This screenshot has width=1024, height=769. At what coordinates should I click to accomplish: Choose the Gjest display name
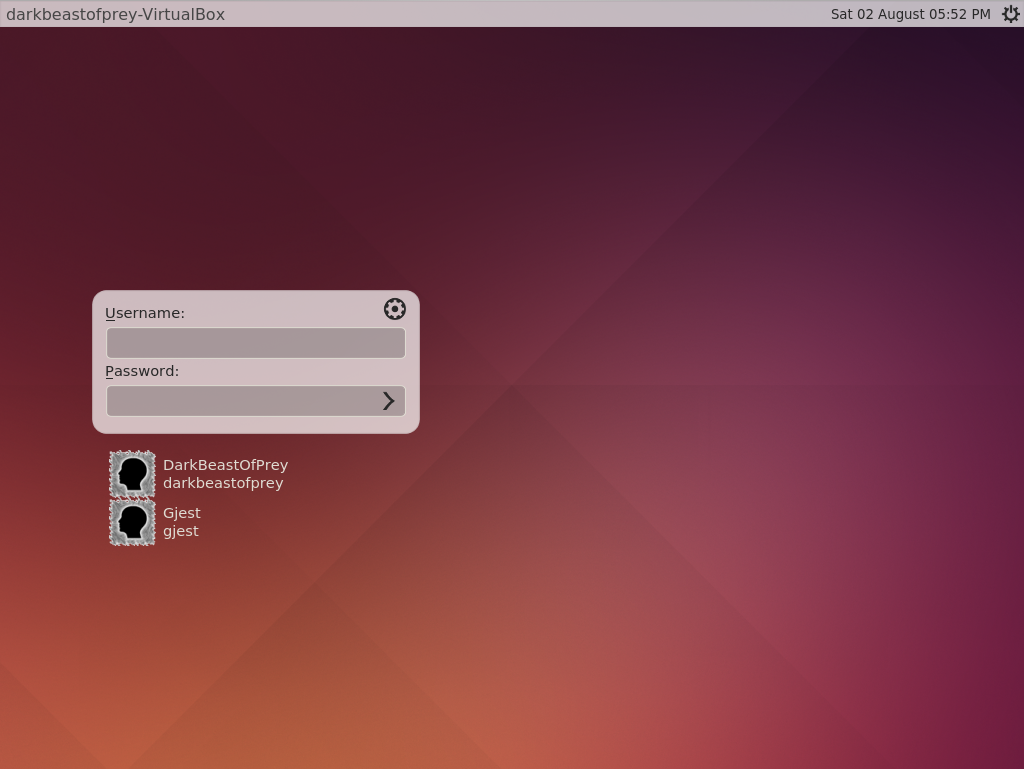tap(182, 513)
